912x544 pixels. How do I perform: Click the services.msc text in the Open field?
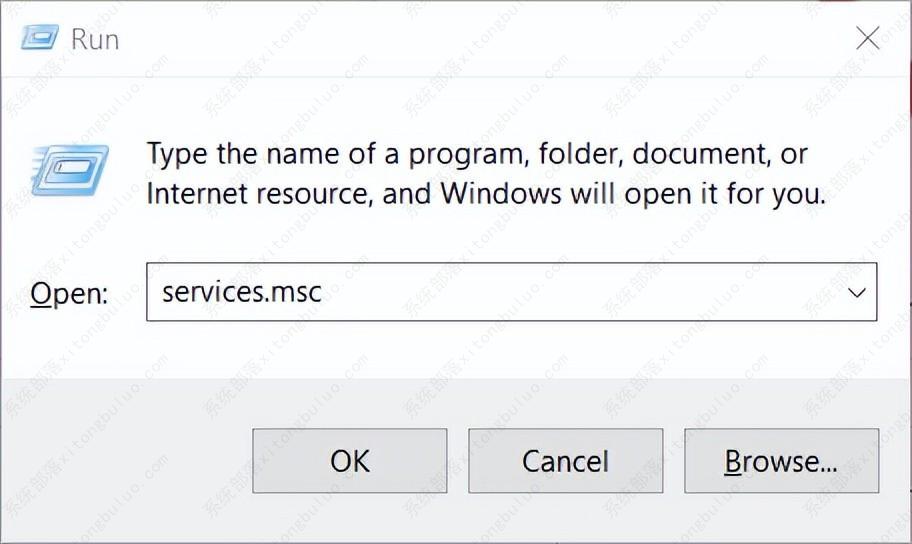pyautogui.click(x=241, y=292)
